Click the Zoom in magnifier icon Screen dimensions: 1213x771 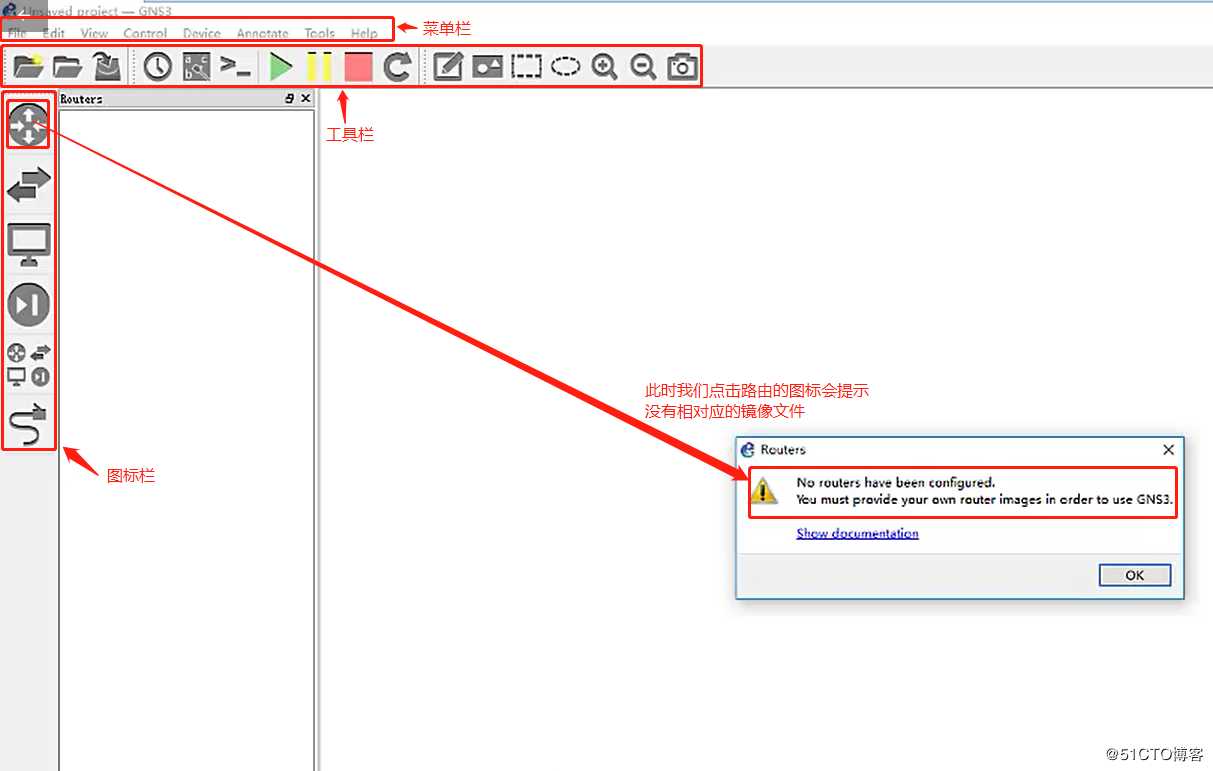(604, 67)
